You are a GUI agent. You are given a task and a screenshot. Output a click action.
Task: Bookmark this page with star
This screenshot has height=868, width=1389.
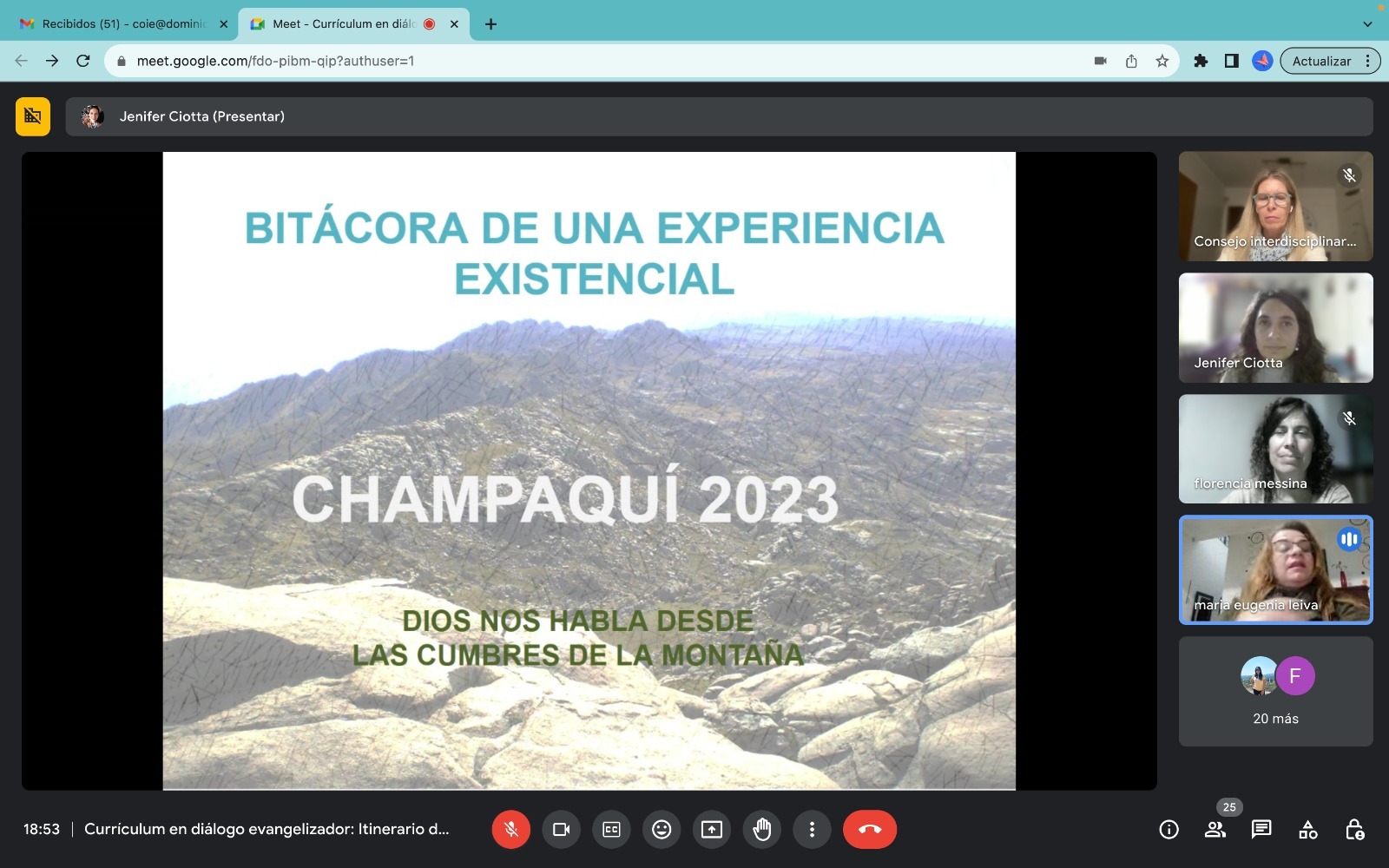pyautogui.click(x=1162, y=61)
